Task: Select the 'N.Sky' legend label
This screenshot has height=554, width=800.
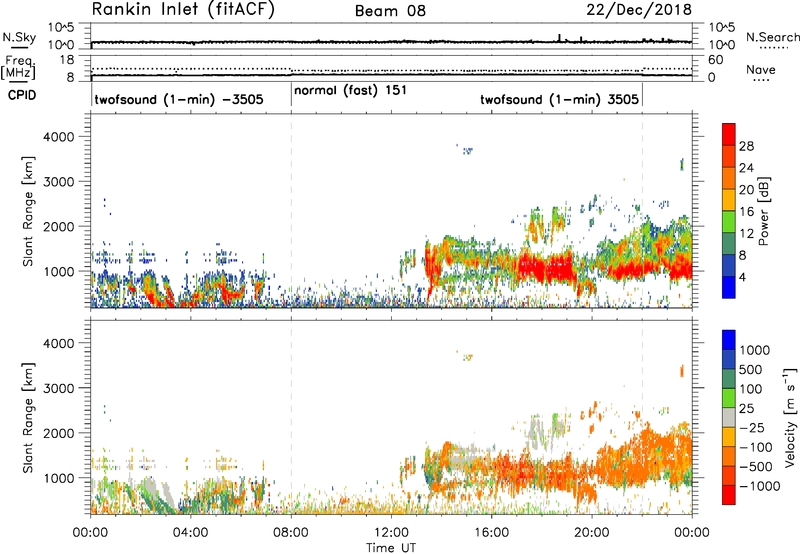Action: [x=19, y=37]
